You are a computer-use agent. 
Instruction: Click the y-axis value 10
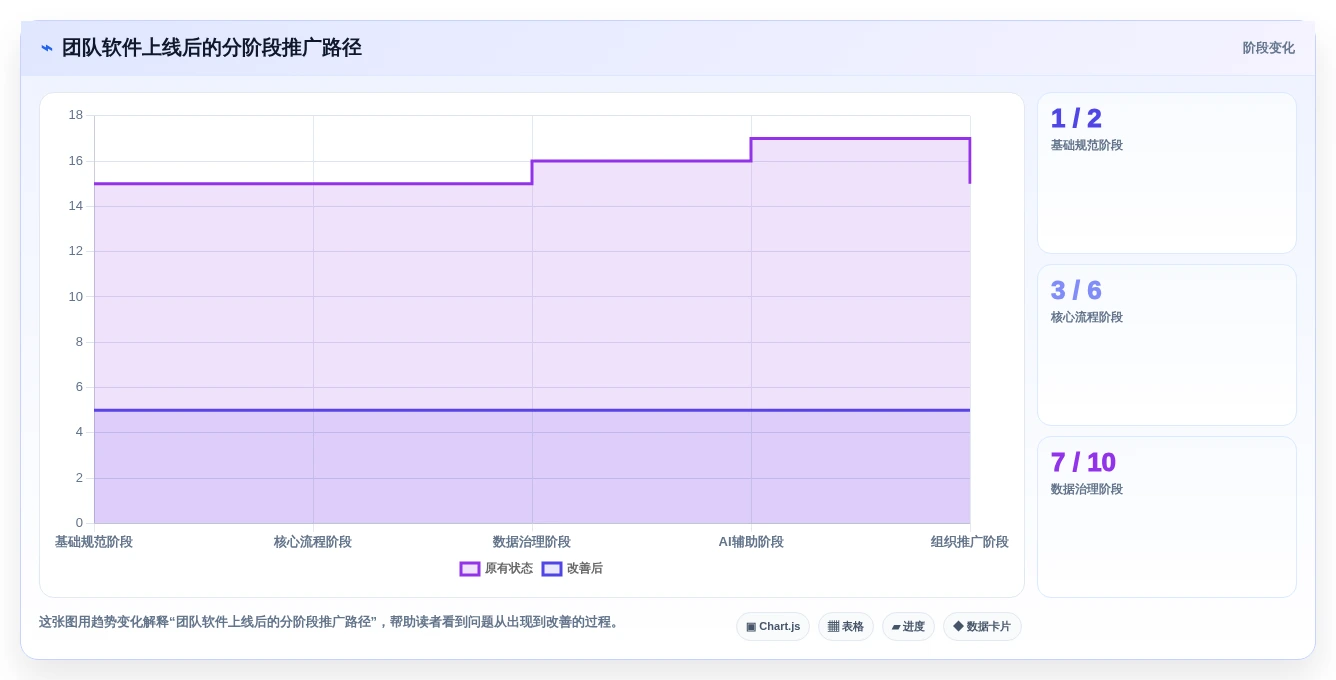[76, 296]
